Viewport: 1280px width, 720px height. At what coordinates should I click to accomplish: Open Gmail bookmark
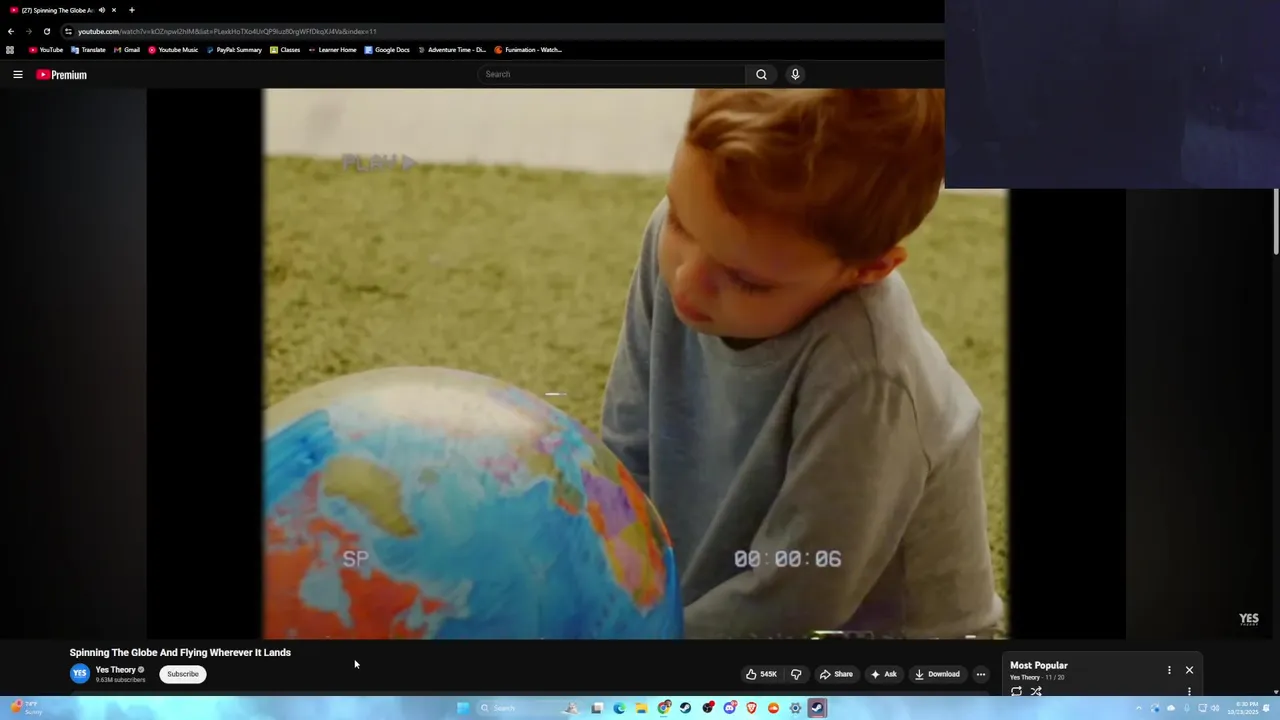point(127,50)
